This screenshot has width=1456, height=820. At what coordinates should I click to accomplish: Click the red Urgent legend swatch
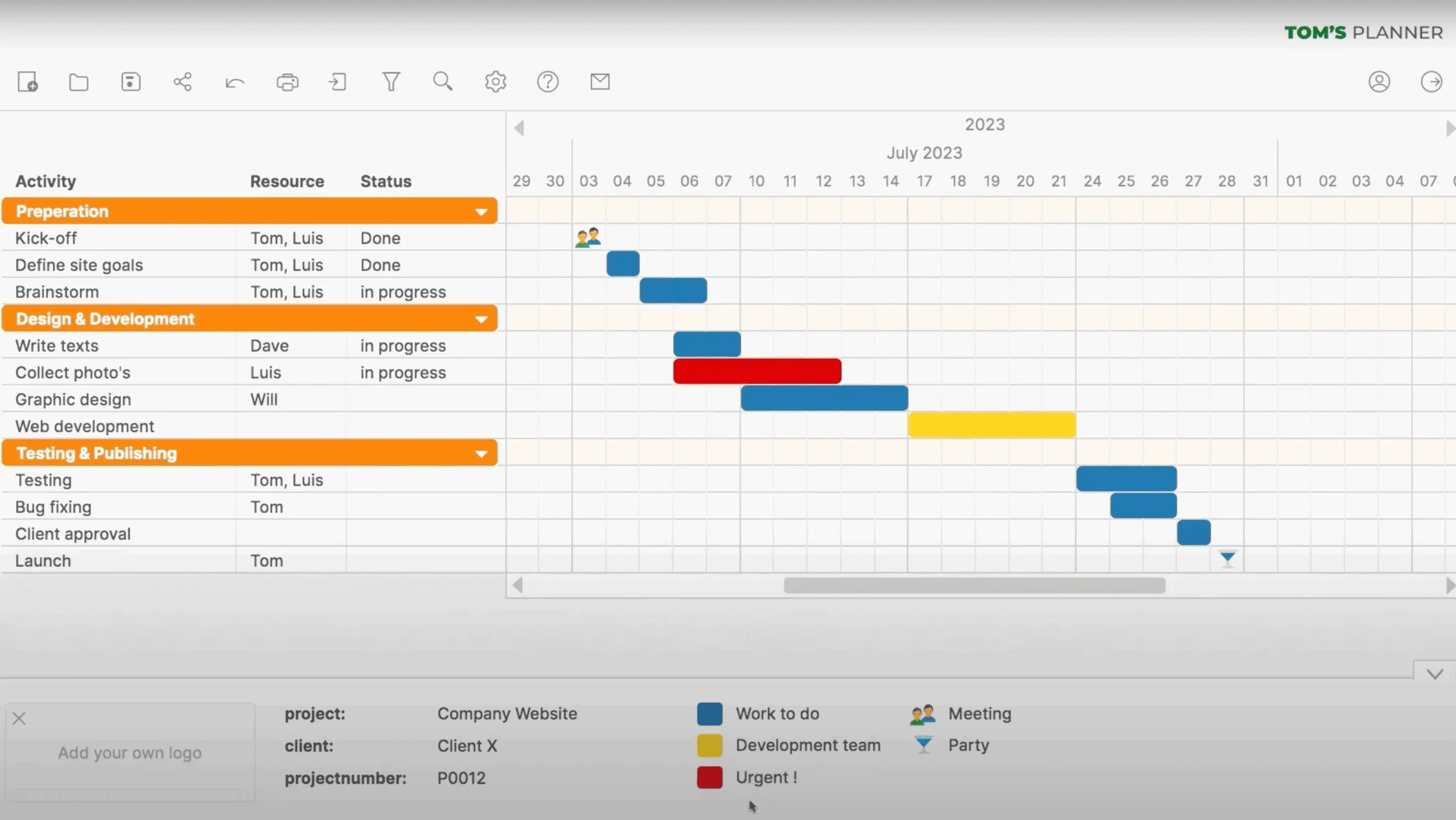tap(709, 777)
